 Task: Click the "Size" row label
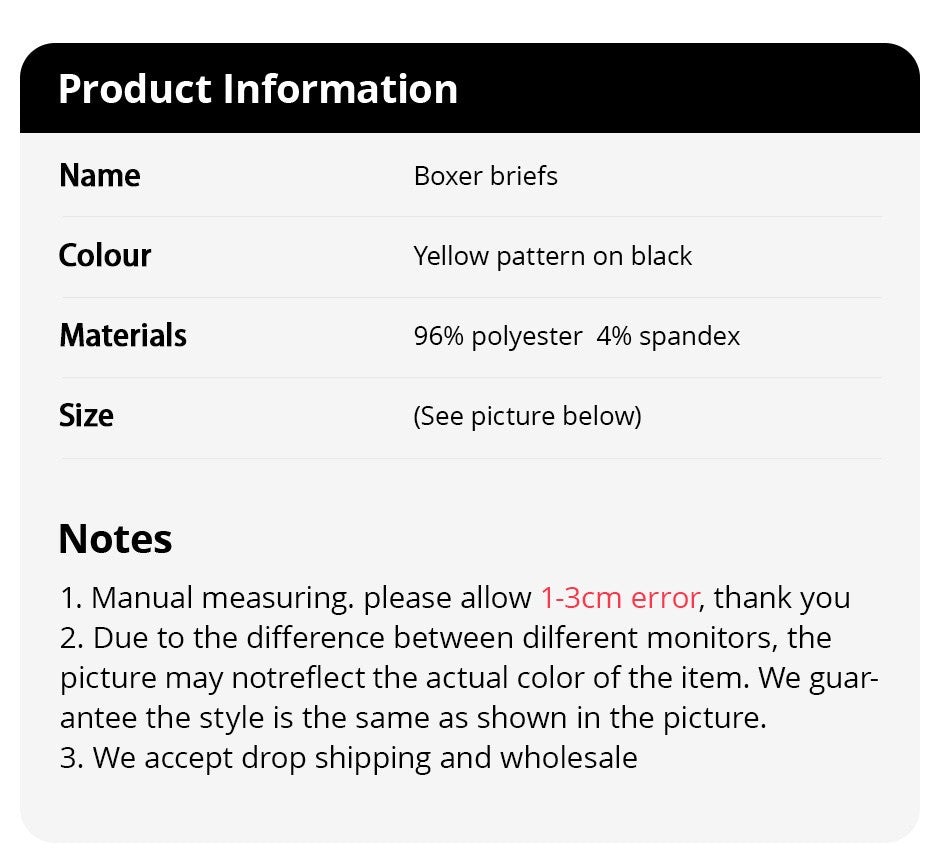coord(86,416)
